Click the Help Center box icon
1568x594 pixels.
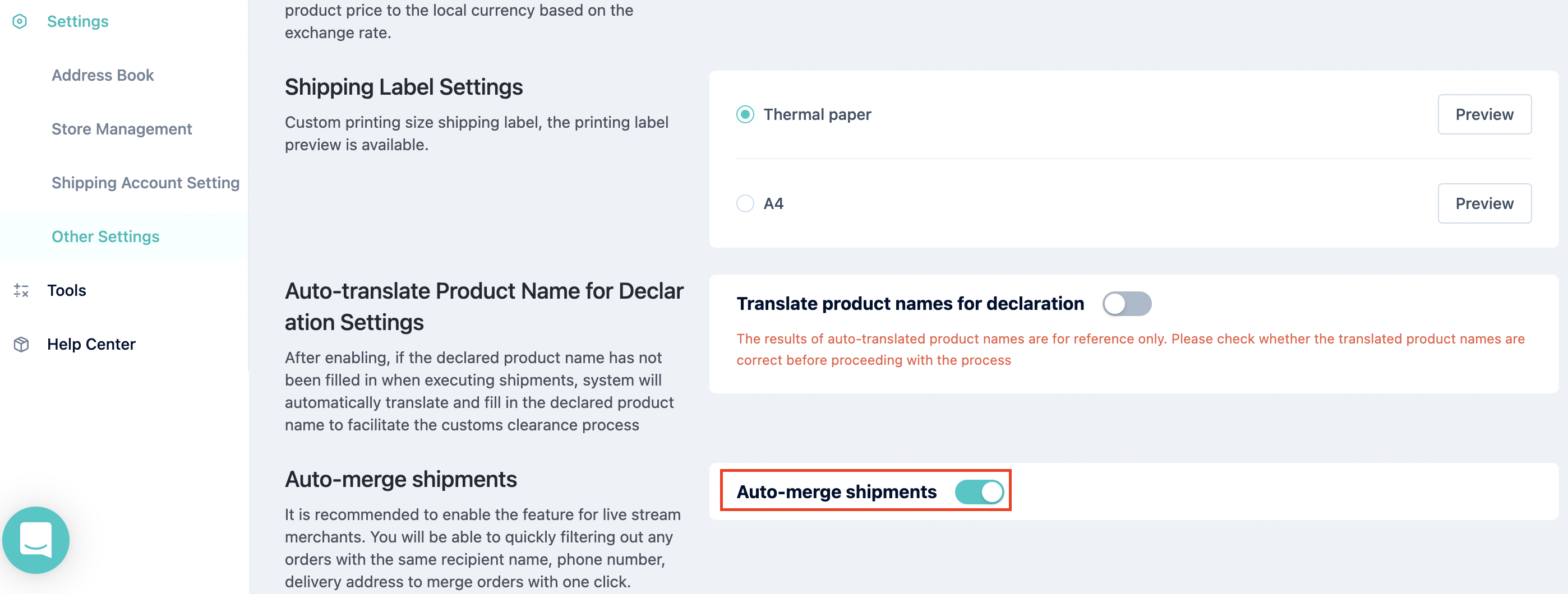[21, 344]
